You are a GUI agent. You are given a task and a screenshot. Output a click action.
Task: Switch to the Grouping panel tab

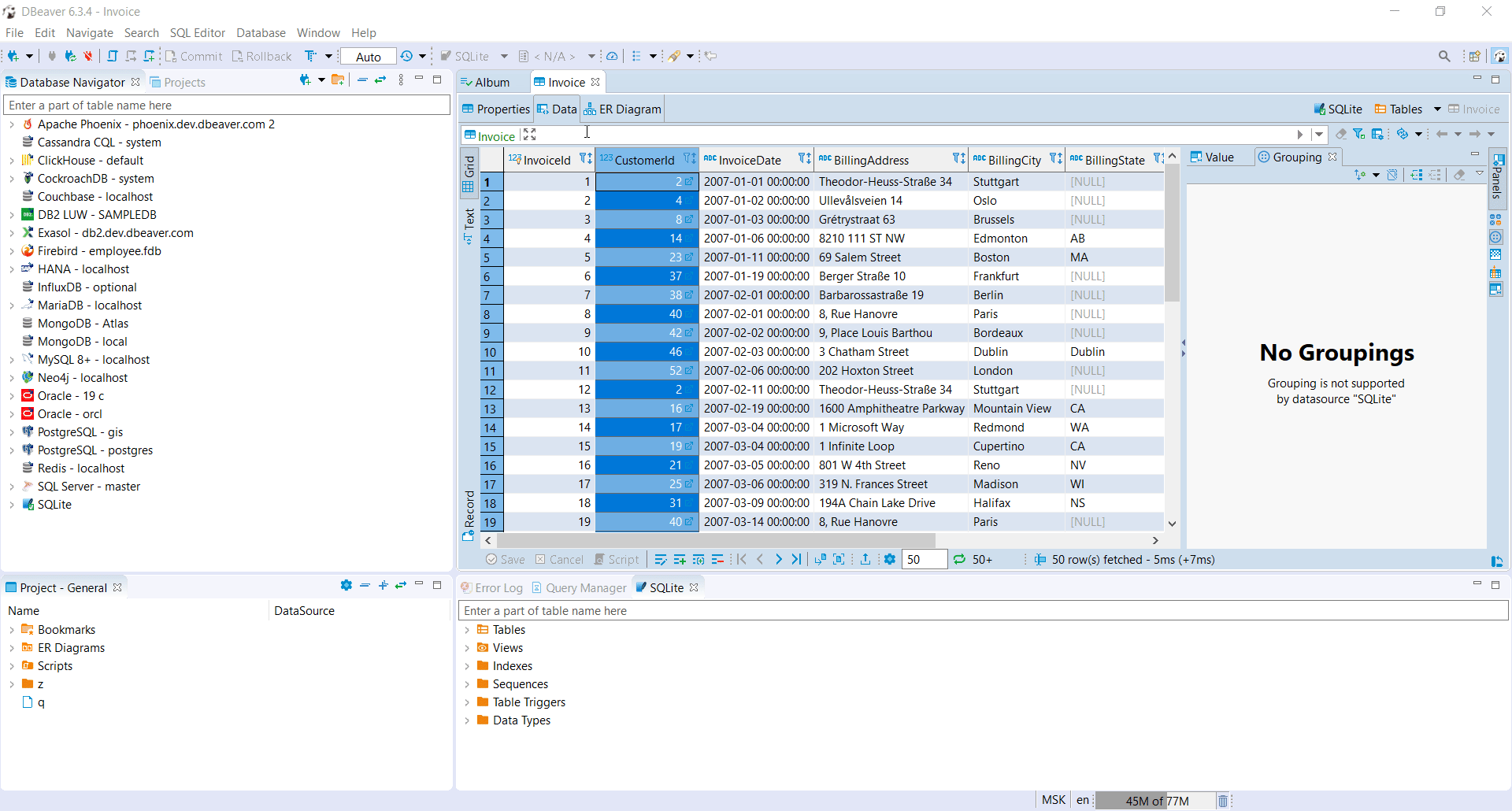pyautogui.click(x=1295, y=157)
